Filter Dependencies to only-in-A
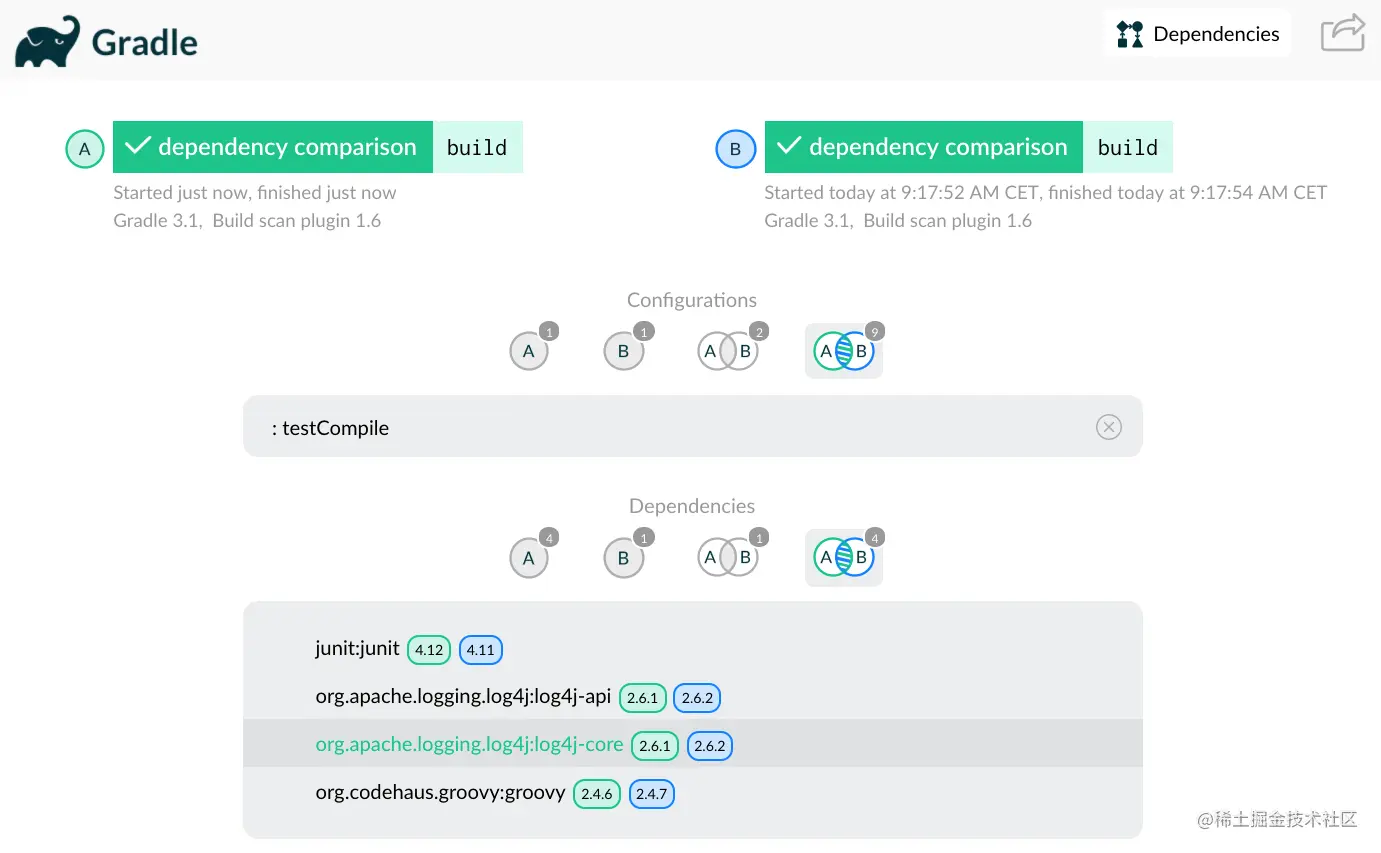1381x853 pixels. tap(529, 558)
